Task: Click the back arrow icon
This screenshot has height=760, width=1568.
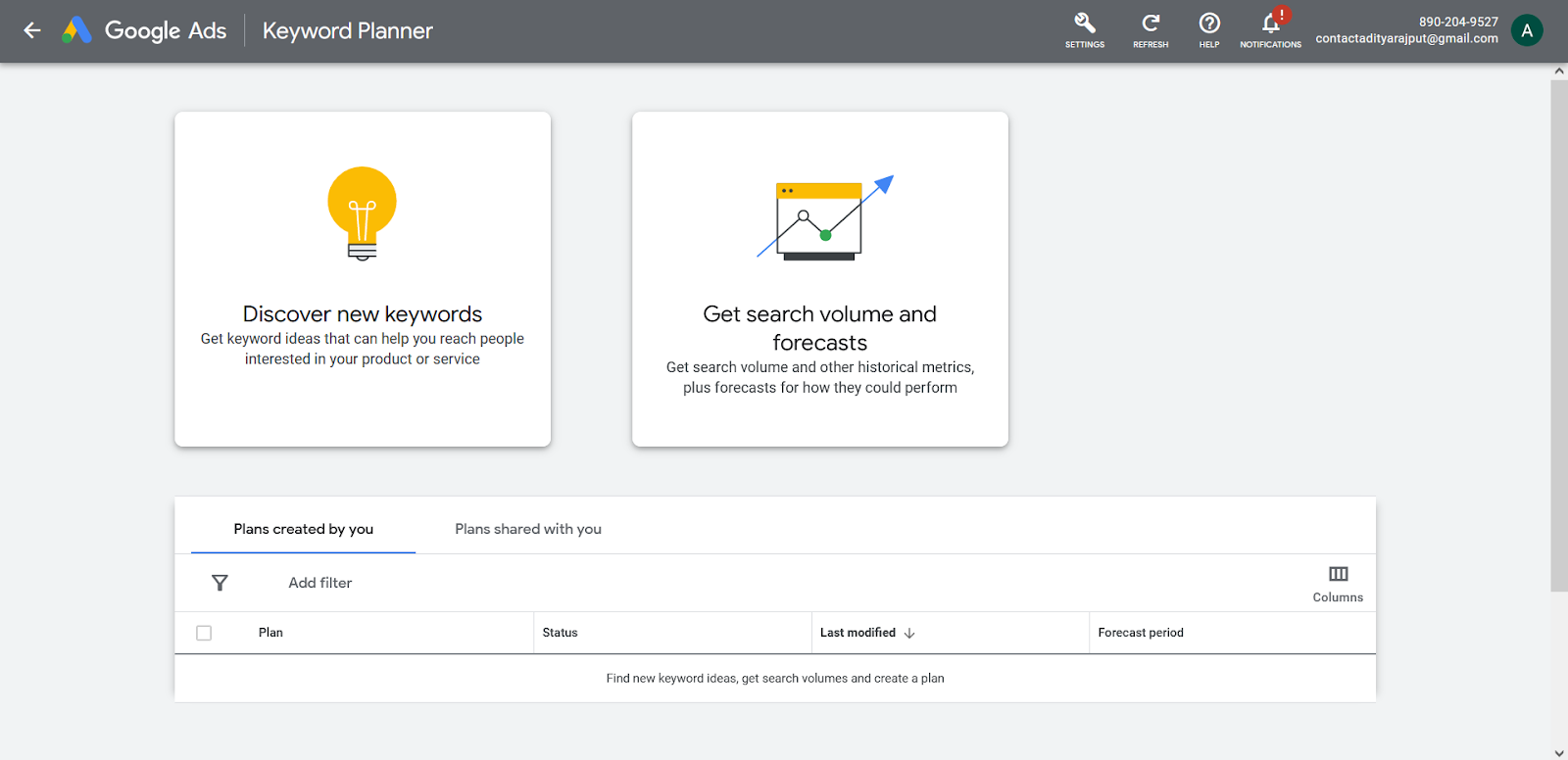Action: click(32, 30)
